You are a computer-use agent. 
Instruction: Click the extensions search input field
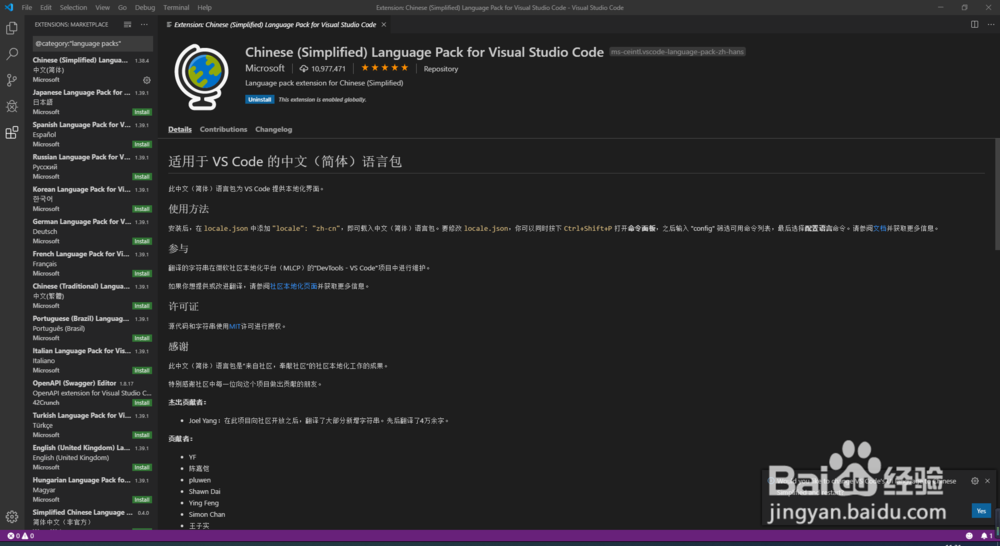pyautogui.click(x=92, y=43)
